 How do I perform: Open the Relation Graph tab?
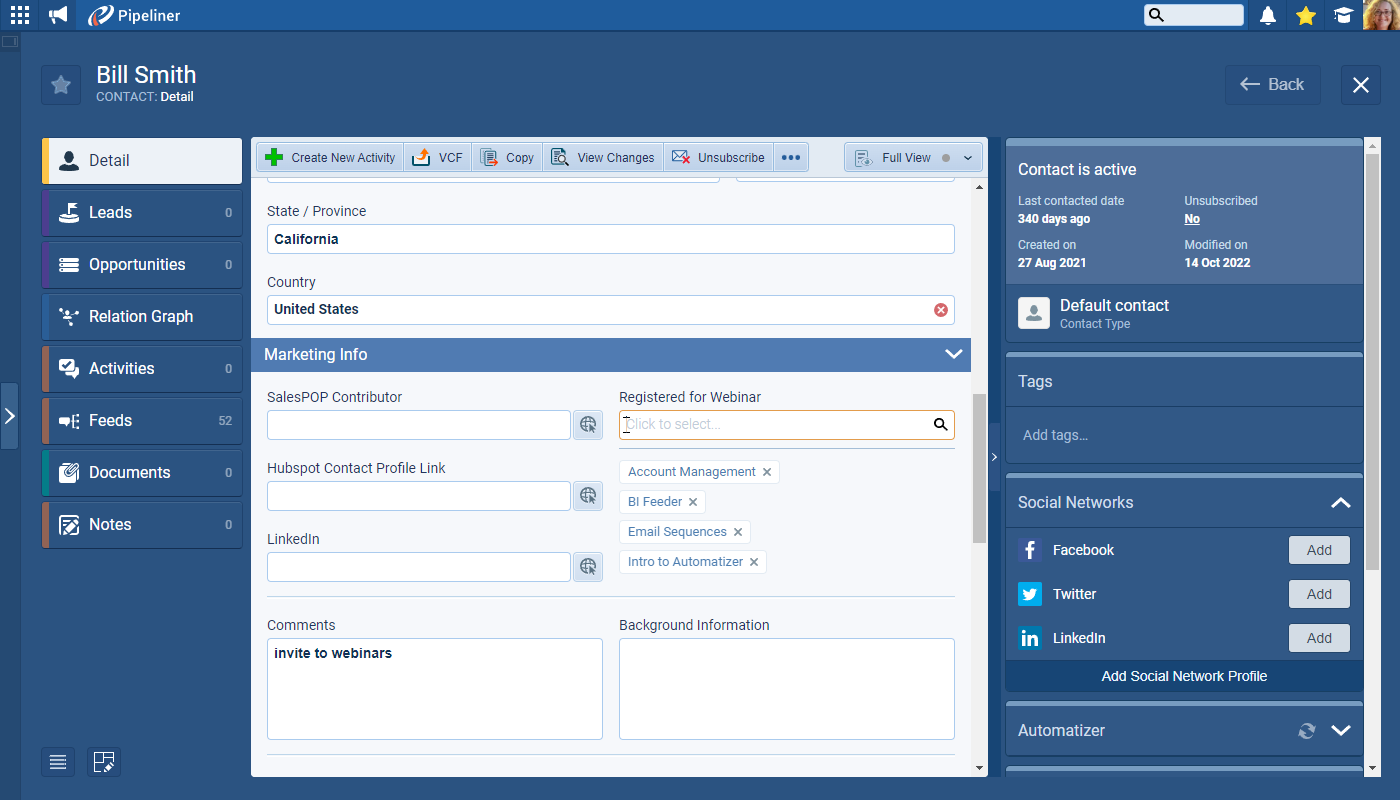(x=142, y=317)
